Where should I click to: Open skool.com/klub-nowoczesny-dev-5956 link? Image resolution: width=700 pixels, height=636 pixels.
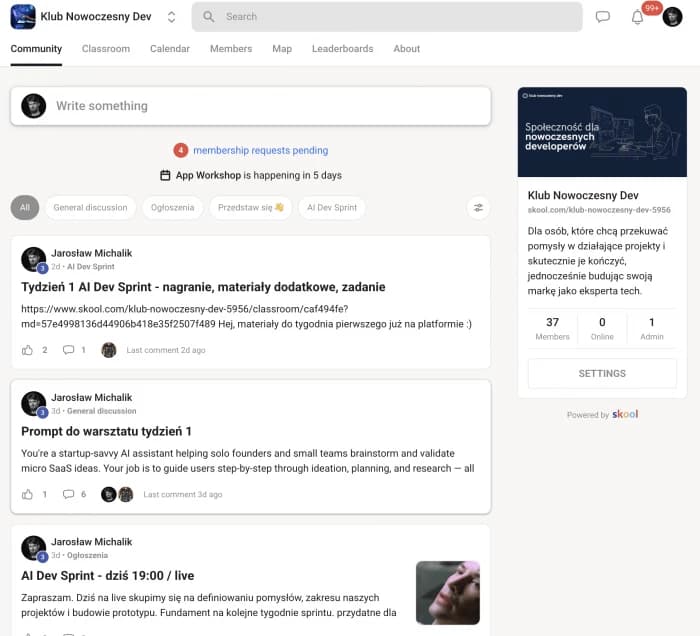[x=599, y=210]
